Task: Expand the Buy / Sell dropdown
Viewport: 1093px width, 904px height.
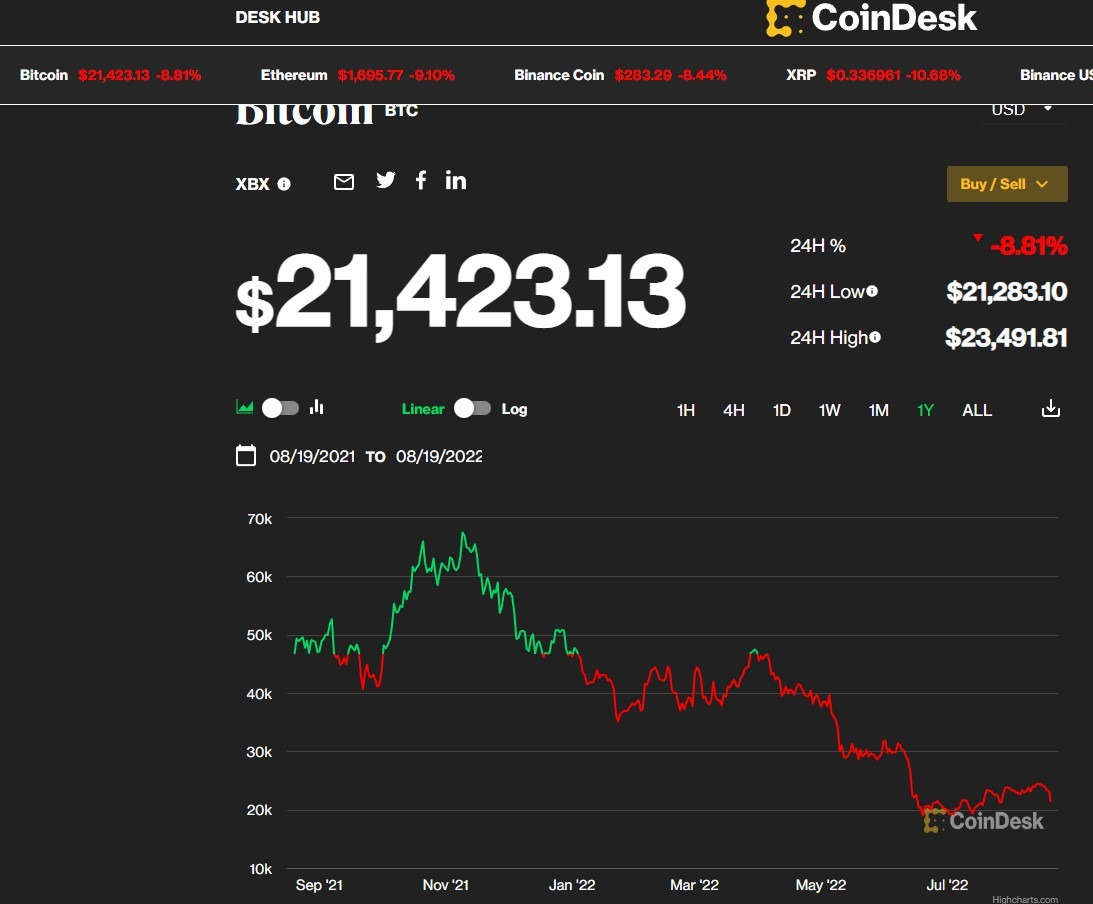Action: tap(1007, 184)
